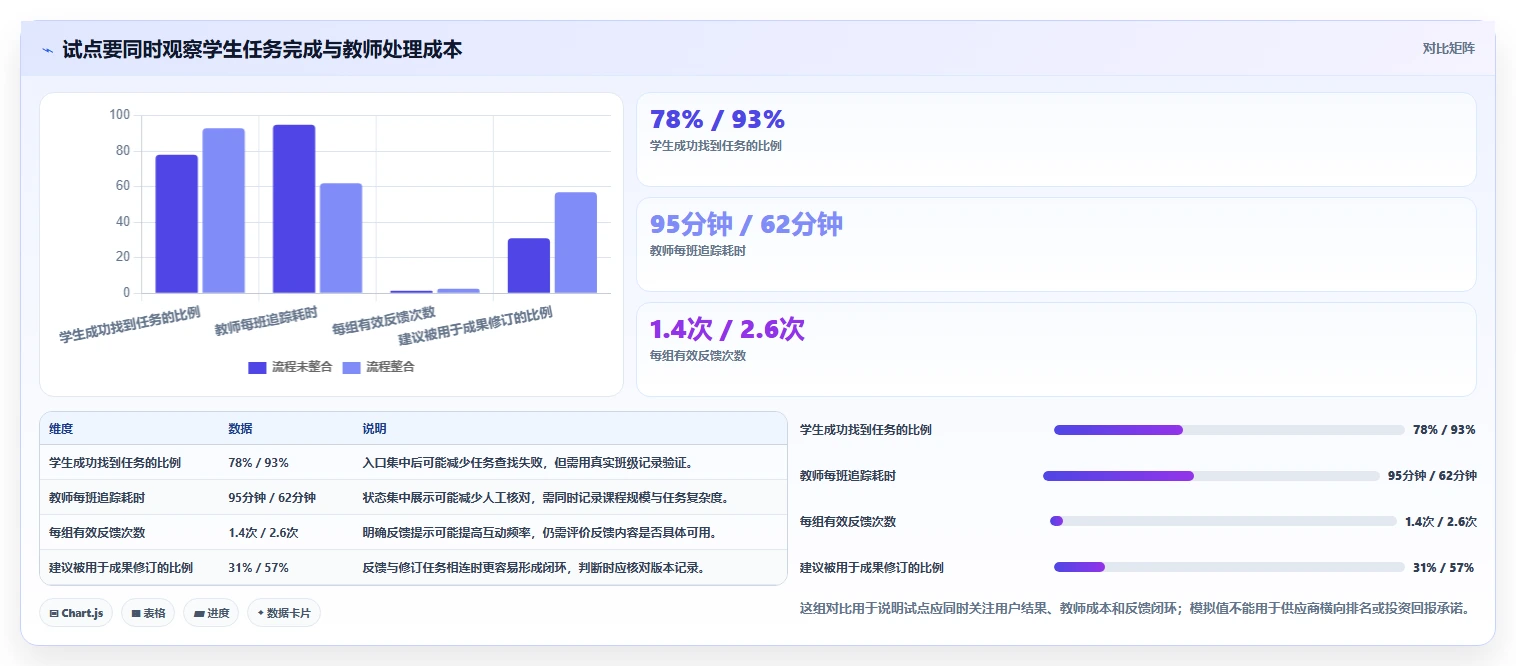Toggle the 流程未整合 legend color box

point(257,367)
